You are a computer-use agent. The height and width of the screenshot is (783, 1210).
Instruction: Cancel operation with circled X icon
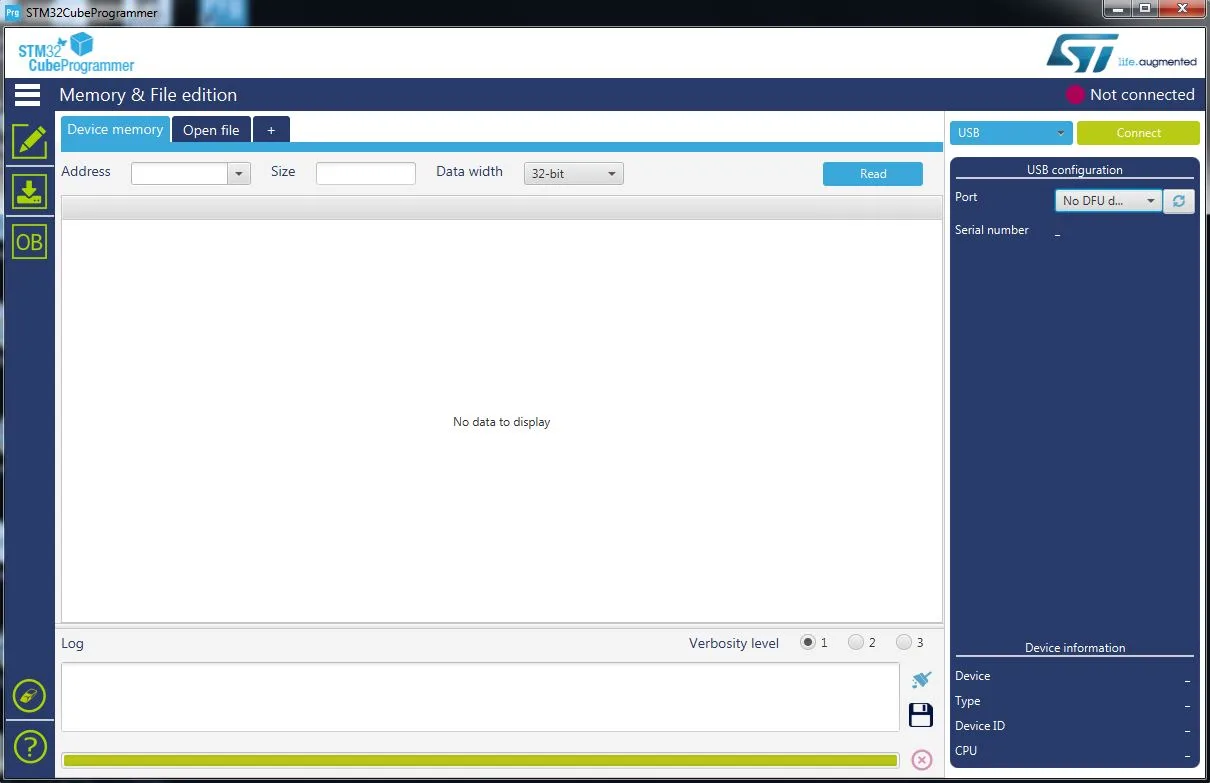(922, 760)
